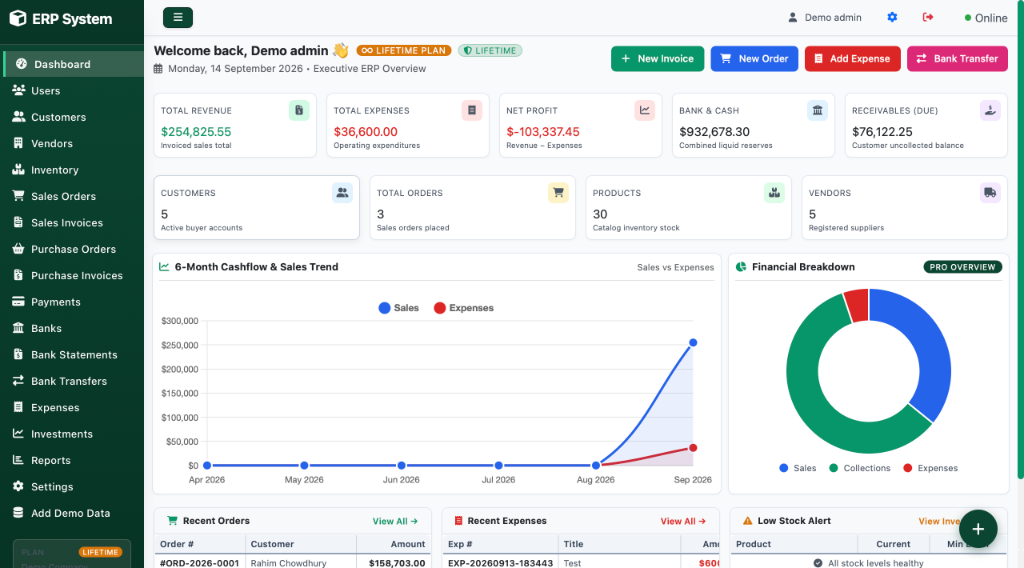Click the Sep 2026 Sales data point

pyautogui.click(x=693, y=343)
